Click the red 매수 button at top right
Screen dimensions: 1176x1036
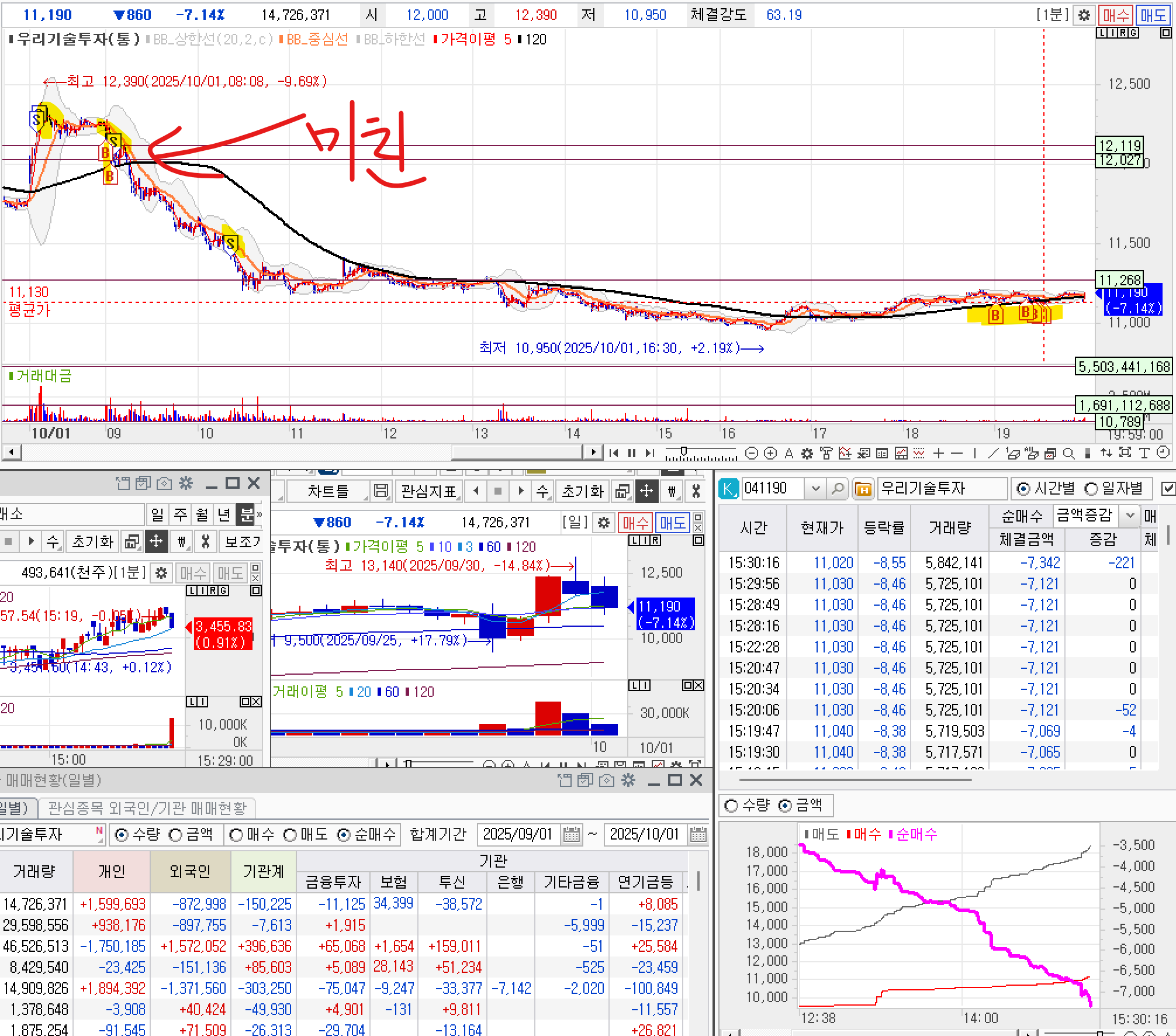[1116, 15]
